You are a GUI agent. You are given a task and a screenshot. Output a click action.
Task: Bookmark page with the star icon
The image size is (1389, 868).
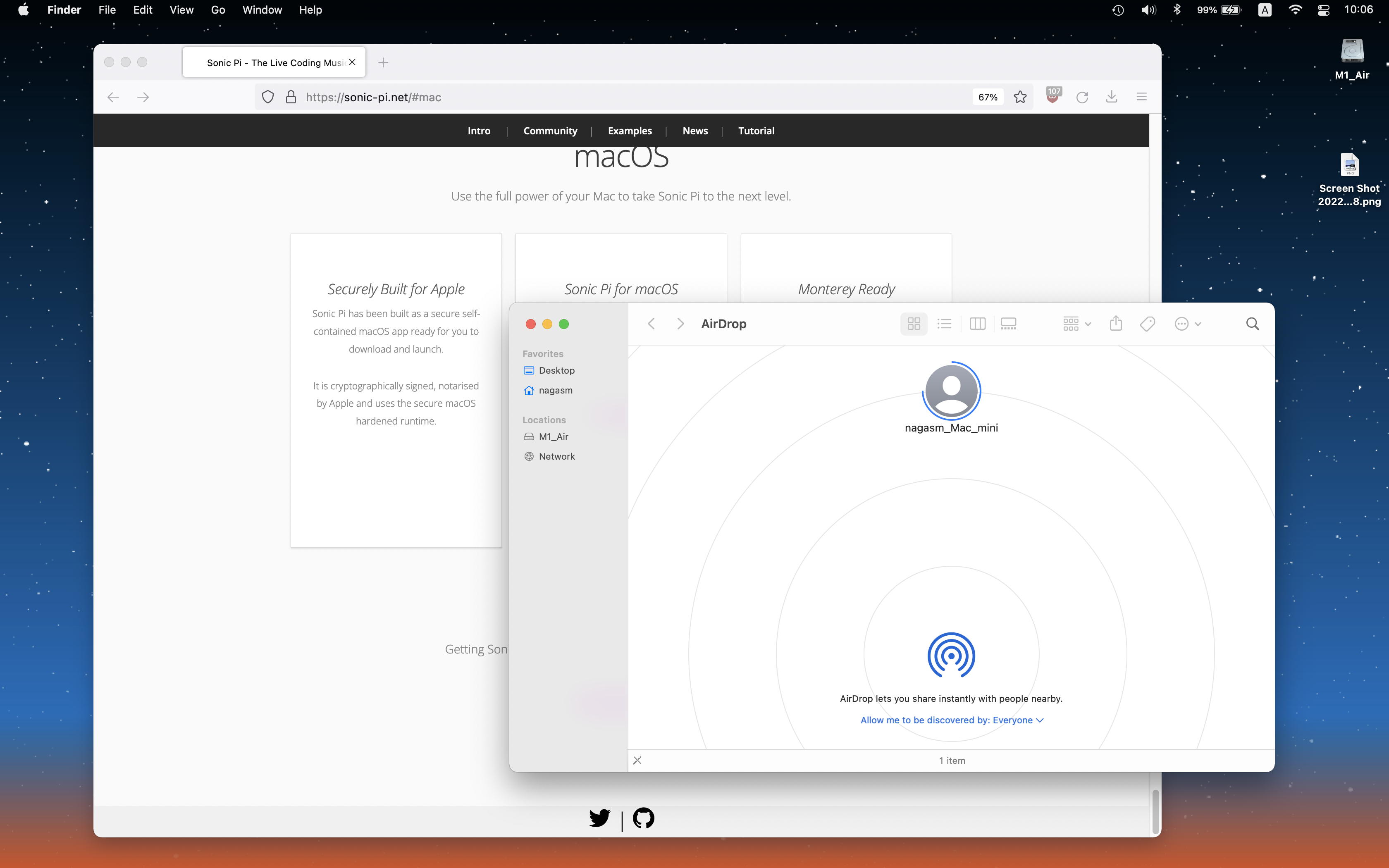tap(1020, 97)
